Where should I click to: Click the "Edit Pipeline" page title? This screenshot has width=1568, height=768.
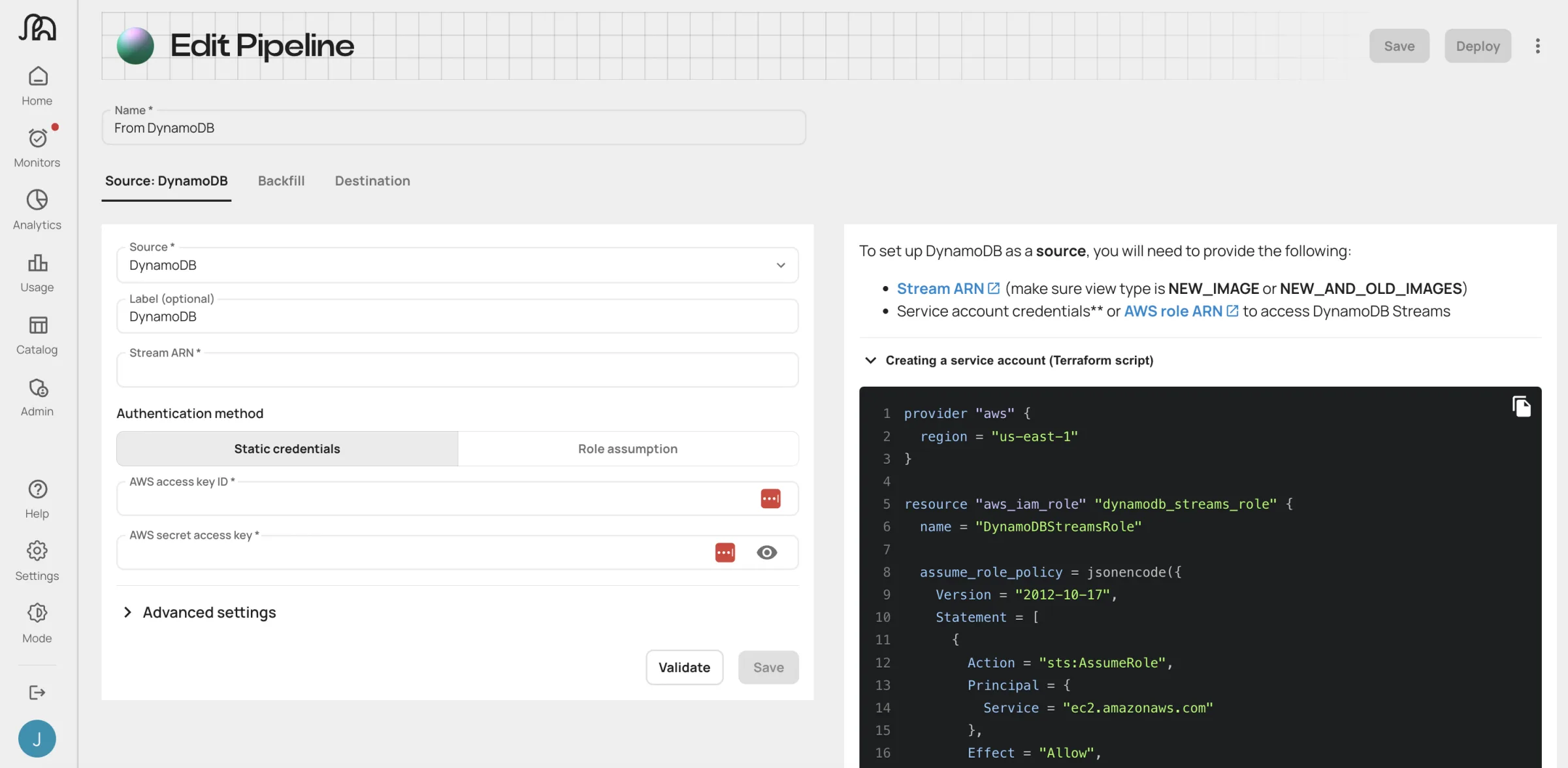(x=262, y=46)
